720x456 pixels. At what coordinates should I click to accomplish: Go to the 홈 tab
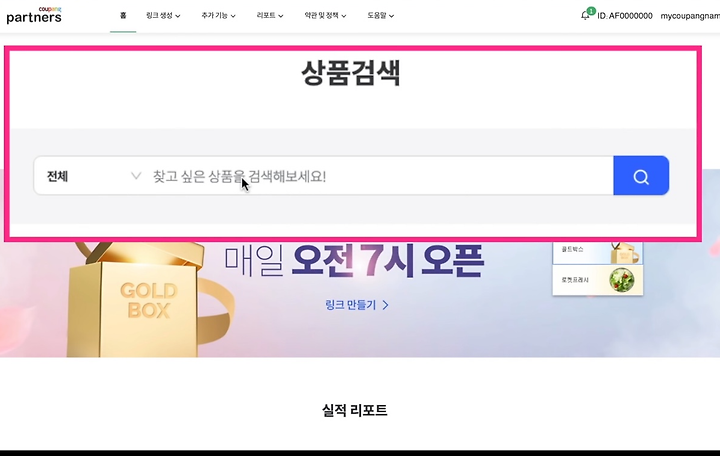pyautogui.click(x=123, y=16)
